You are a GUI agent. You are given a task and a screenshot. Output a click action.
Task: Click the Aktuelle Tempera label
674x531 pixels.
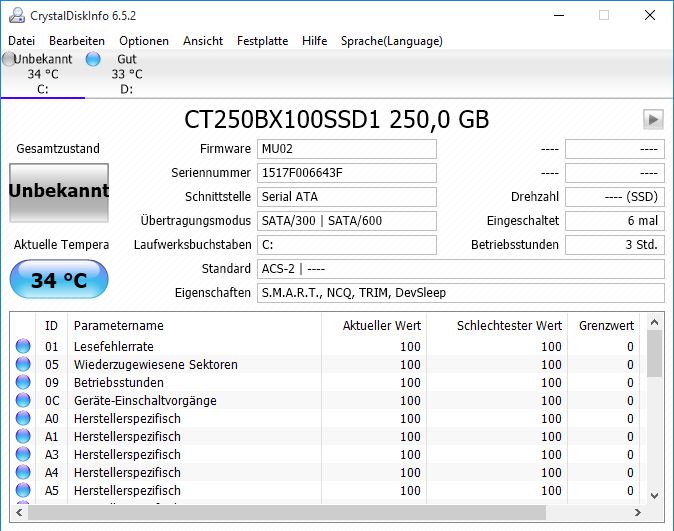(61, 245)
